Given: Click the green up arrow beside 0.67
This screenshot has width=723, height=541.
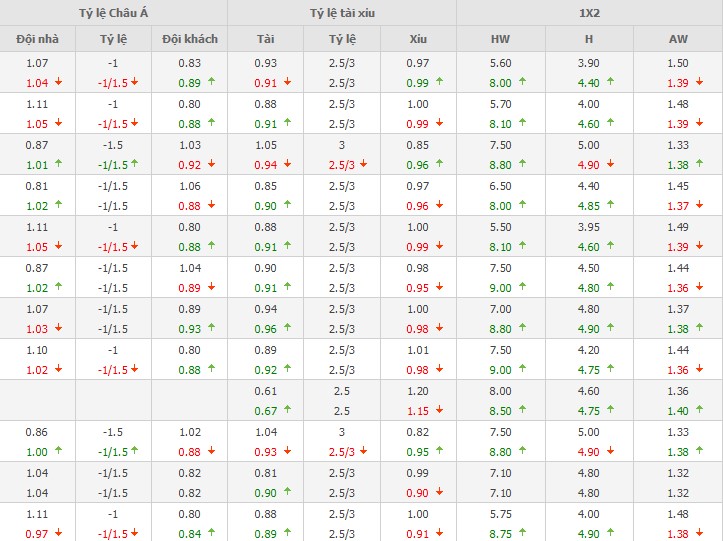Looking at the screenshot, I should (287, 411).
